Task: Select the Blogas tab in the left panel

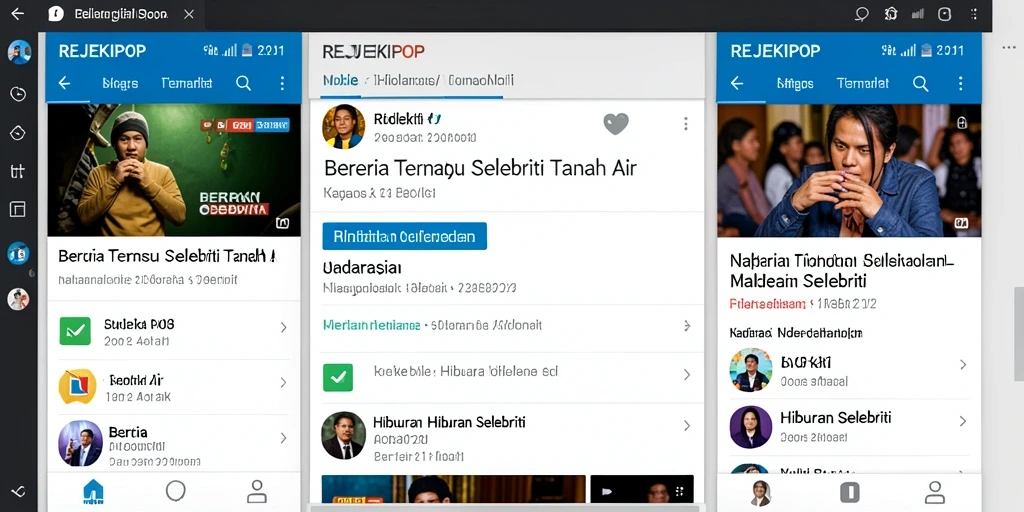Action: click(120, 84)
